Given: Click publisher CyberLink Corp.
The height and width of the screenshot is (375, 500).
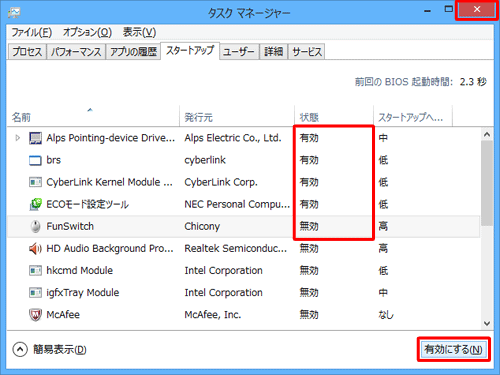Looking at the screenshot, I should pos(221,182).
